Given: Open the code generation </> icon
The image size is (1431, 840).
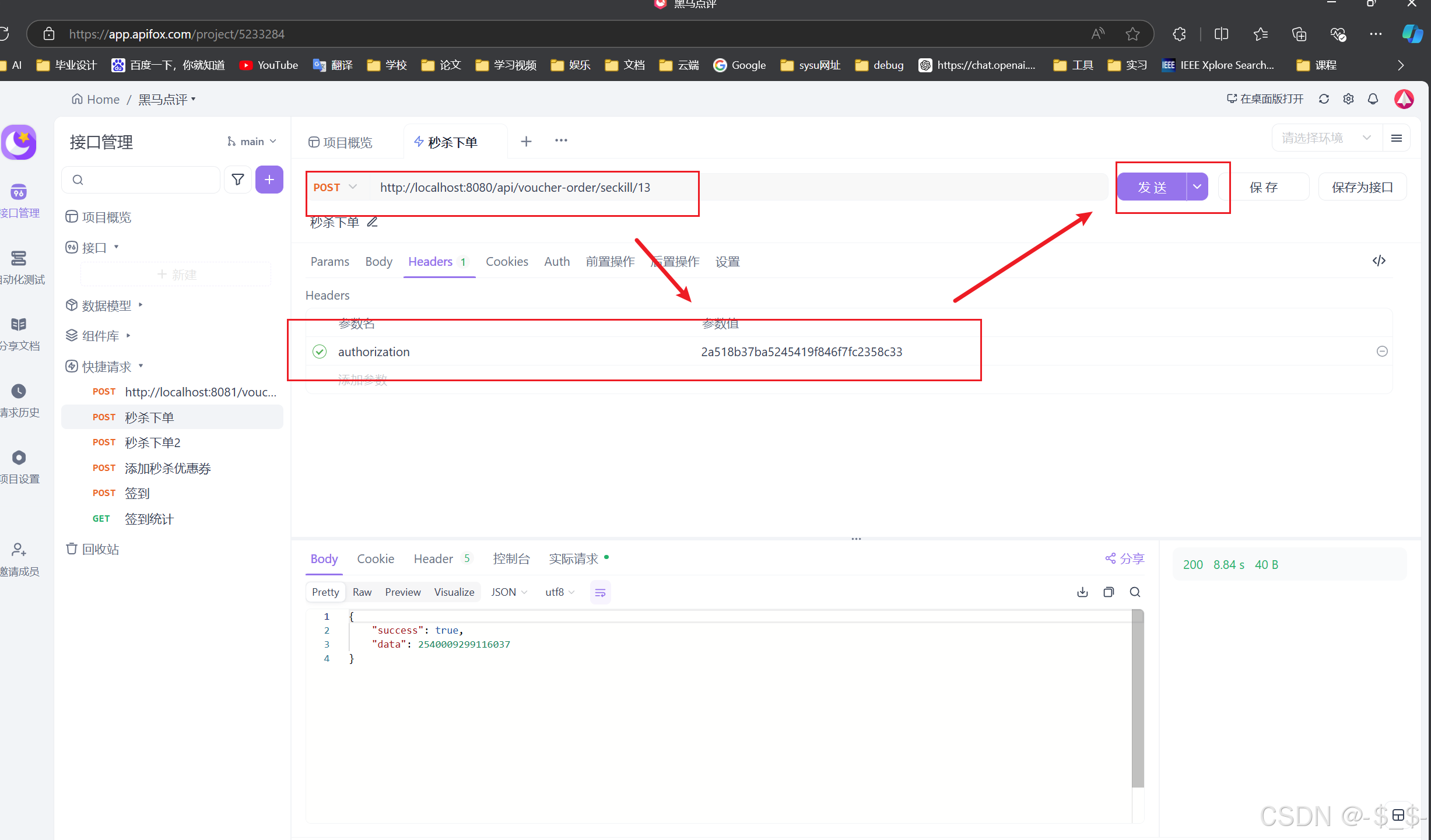Looking at the screenshot, I should tap(1379, 261).
